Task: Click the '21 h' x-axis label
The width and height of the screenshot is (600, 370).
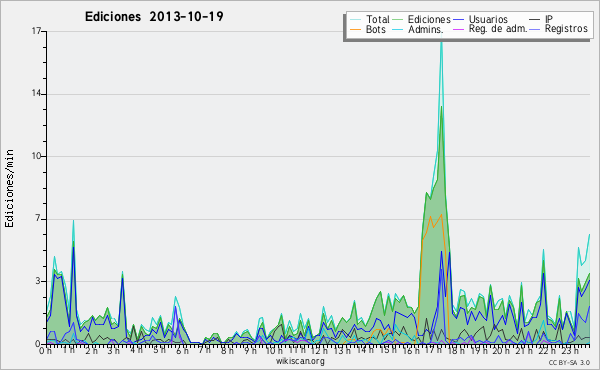Action: click(x=524, y=350)
